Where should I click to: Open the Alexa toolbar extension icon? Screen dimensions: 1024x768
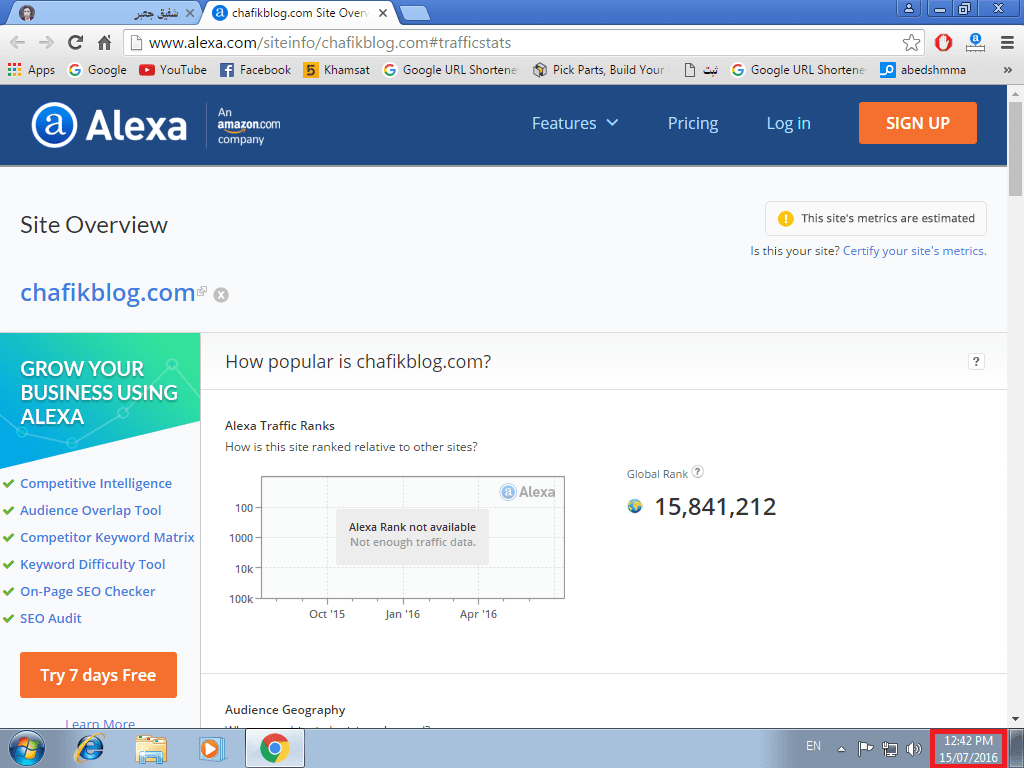[975, 43]
